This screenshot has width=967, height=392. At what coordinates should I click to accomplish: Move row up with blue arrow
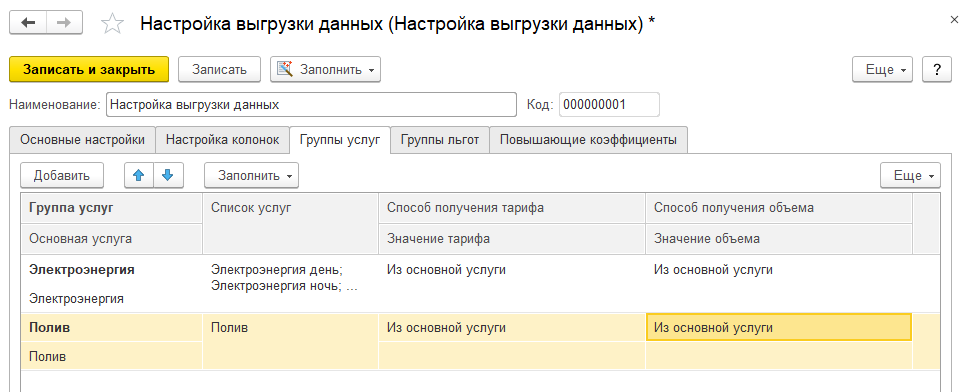point(139,175)
